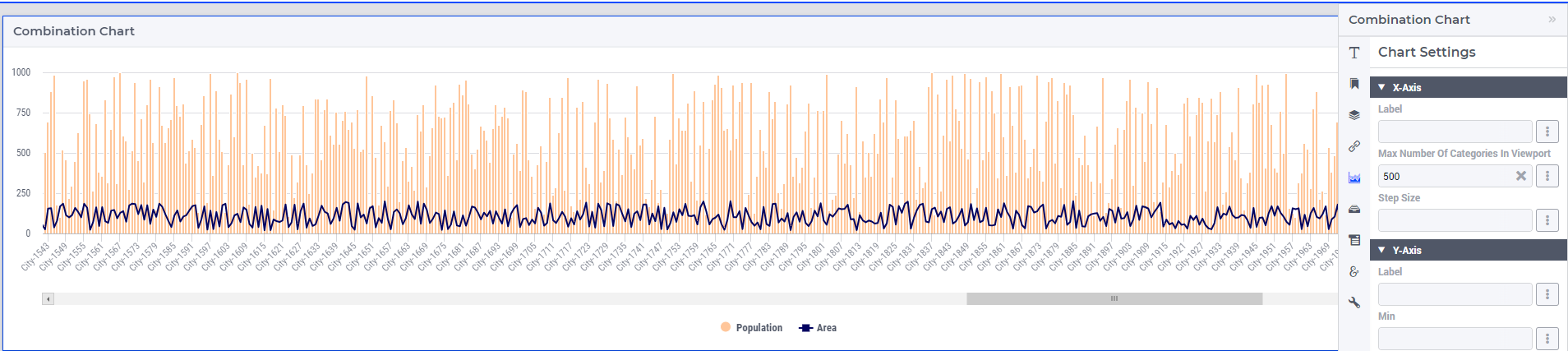This screenshot has width=1568, height=351.
Task: Click the City-1801 x-axis label
Action: pos(812,256)
